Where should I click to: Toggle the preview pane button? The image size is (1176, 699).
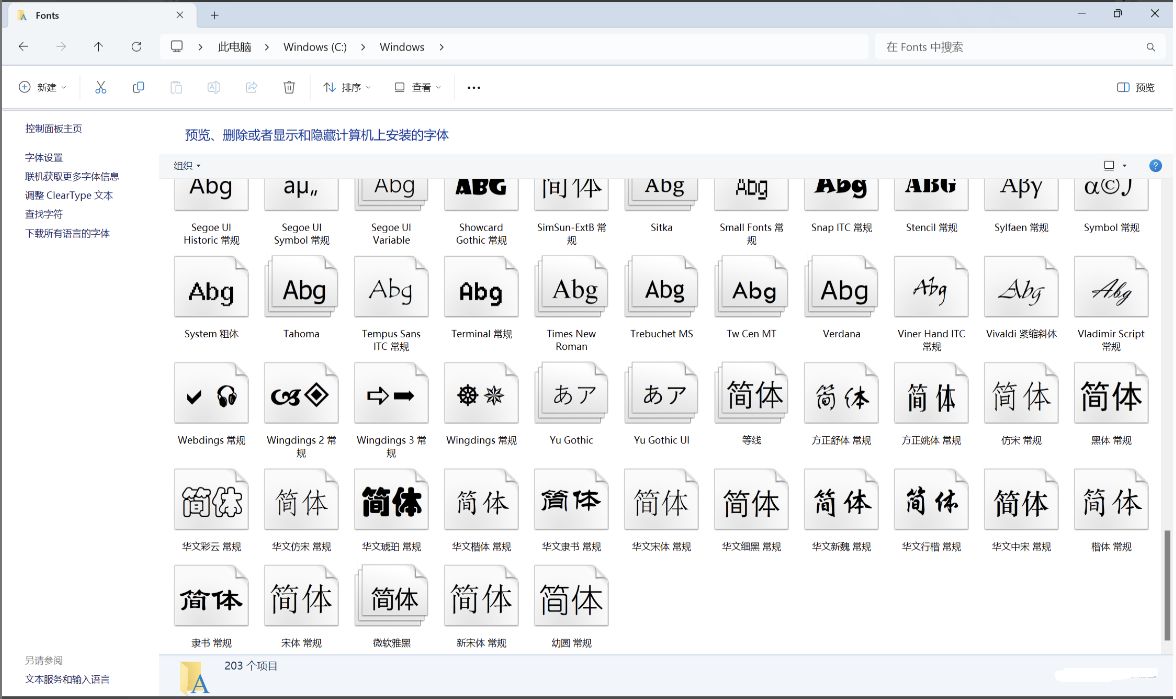pos(1136,88)
